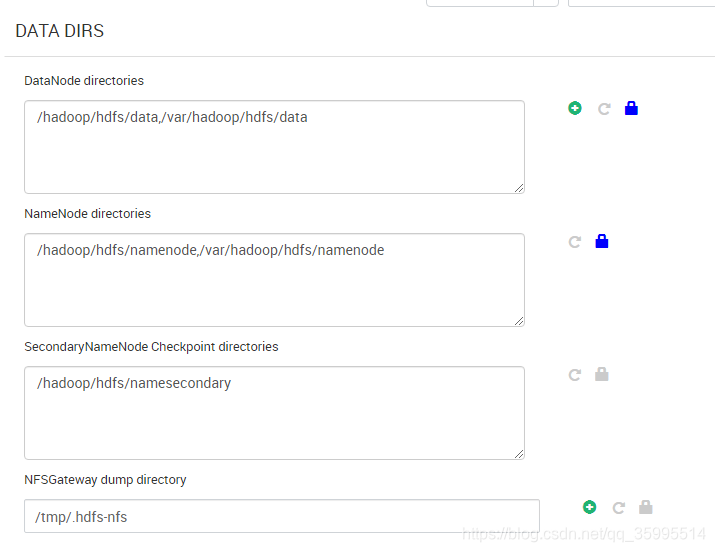Viewport: 715px width, 552px height.
Task: Click into the DataNode directories text area
Action: click(275, 147)
